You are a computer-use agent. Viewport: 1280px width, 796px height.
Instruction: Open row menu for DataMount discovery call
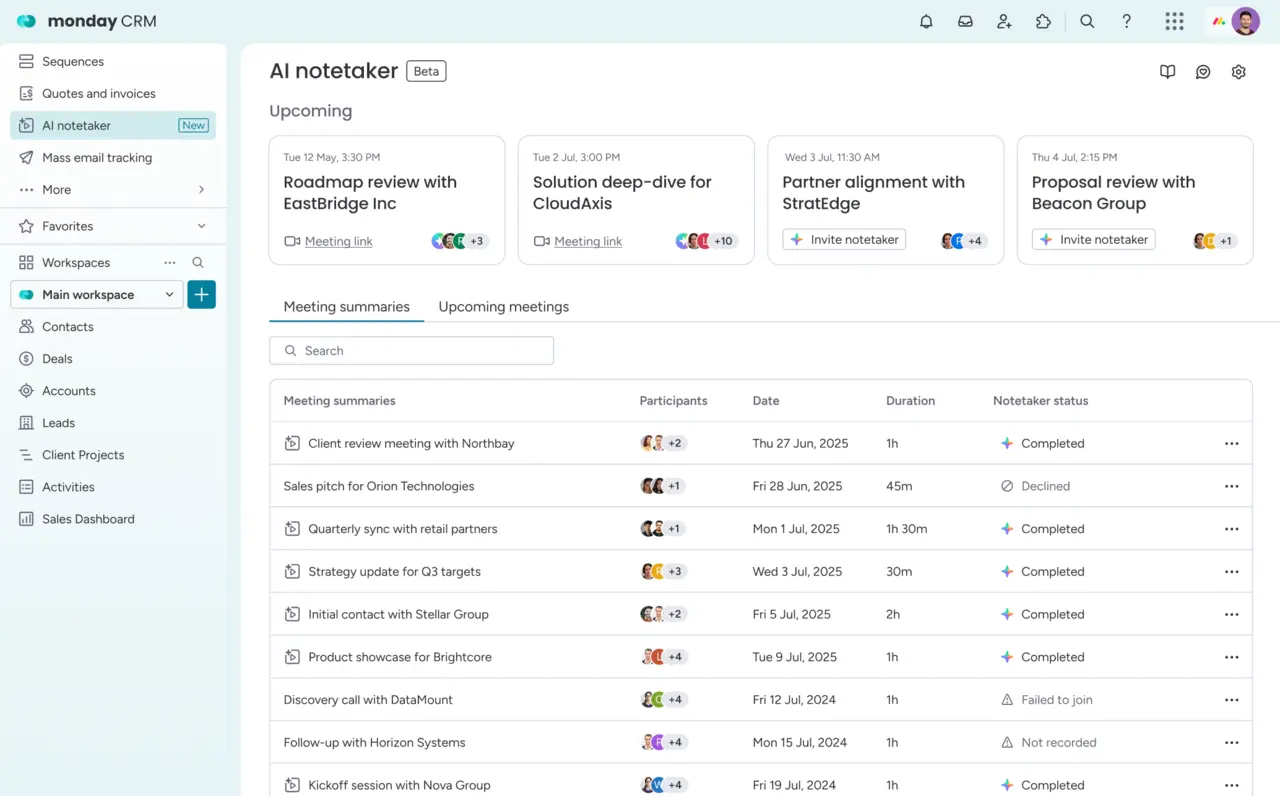(1232, 700)
